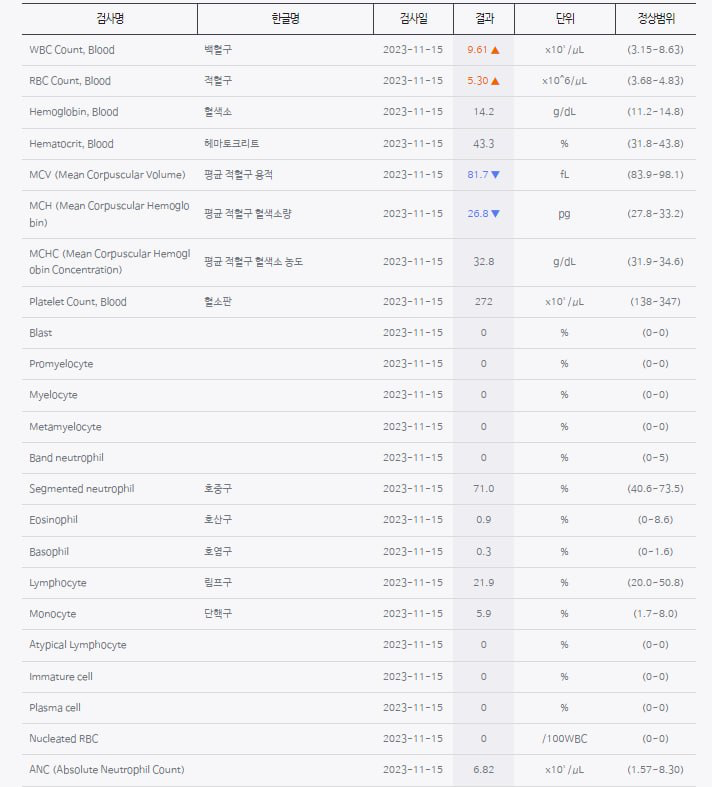The image size is (712, 787).
Task: Select Platelet Count, Blood test name
Action: point(78,301)
